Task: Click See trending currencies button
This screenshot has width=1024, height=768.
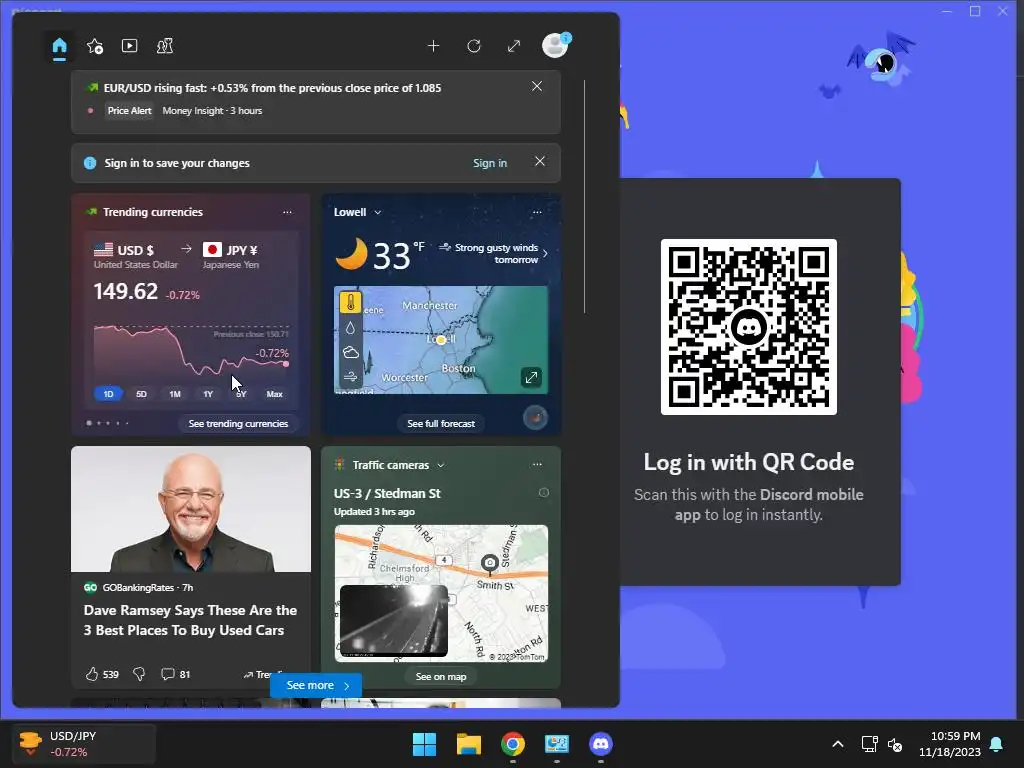Action: (x=238, y=423)
